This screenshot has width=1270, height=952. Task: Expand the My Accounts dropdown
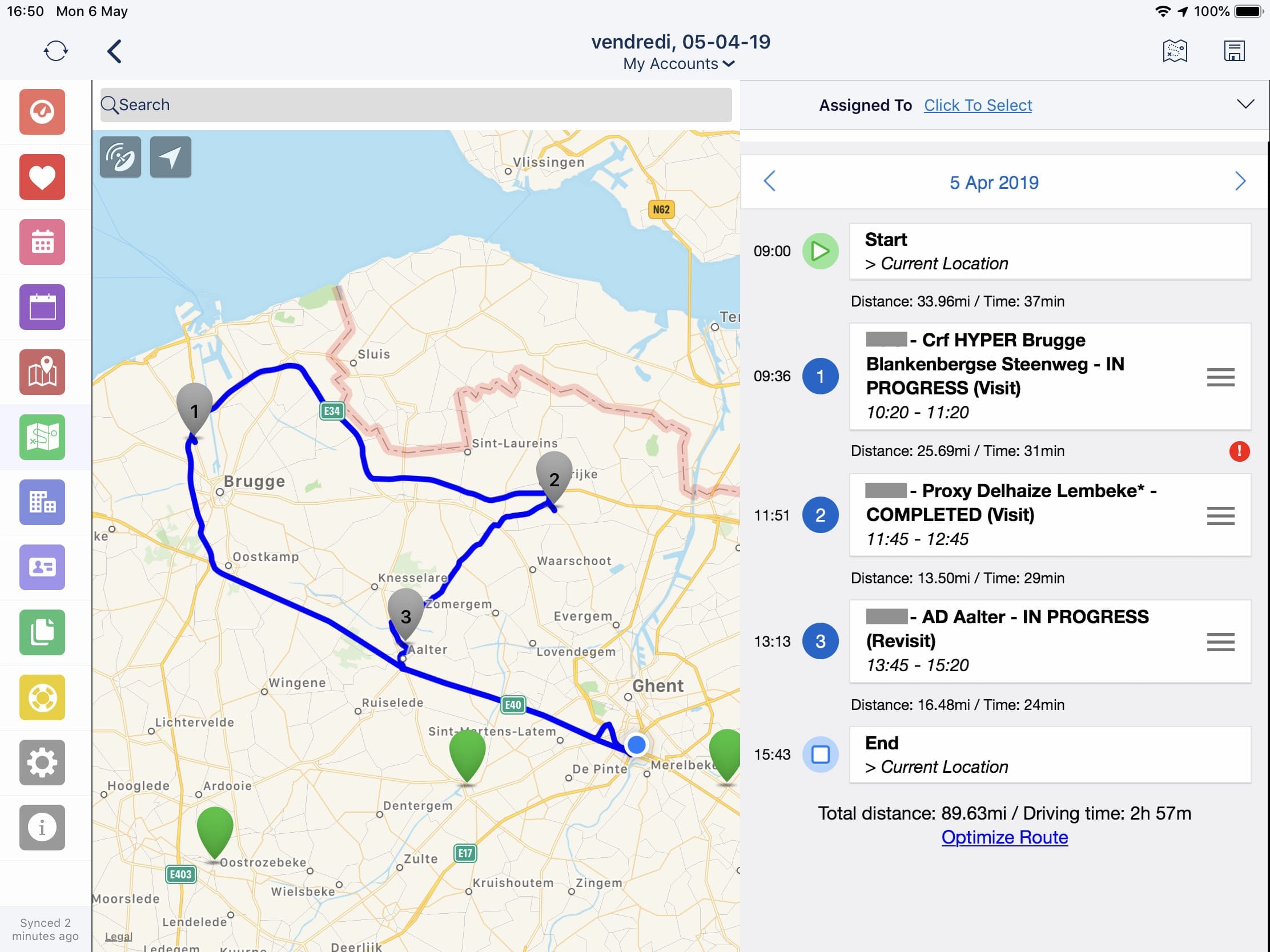pyautogui.click(x=679, y=64)
